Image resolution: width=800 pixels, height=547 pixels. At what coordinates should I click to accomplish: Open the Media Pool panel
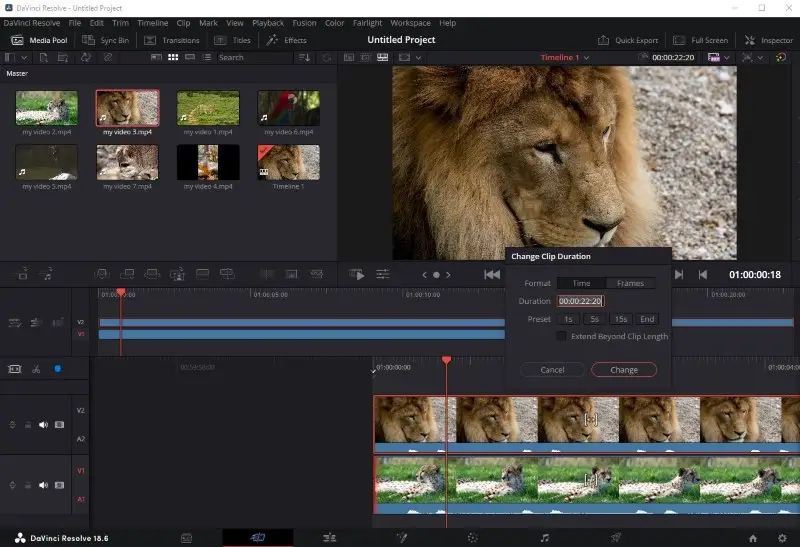[x=39, y=40]
